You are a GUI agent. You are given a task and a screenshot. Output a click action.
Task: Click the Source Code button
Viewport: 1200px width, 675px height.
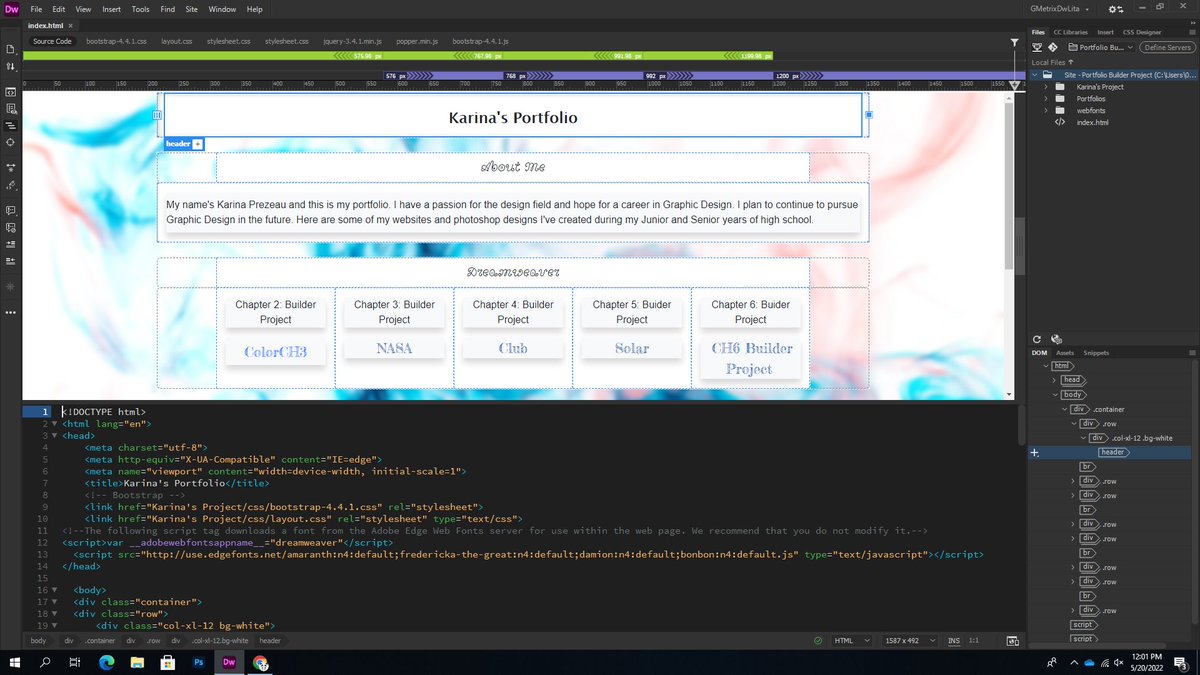tap(52, 42)
